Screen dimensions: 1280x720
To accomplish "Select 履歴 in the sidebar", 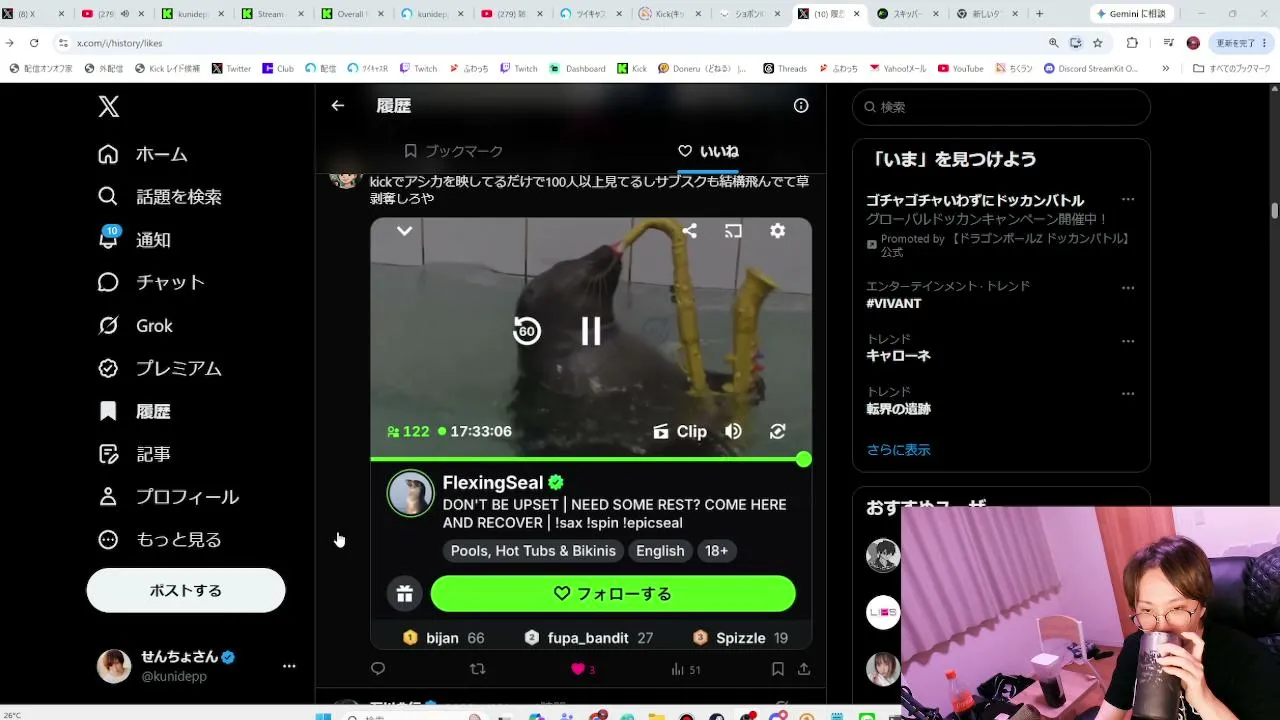I will pos(135,411).
